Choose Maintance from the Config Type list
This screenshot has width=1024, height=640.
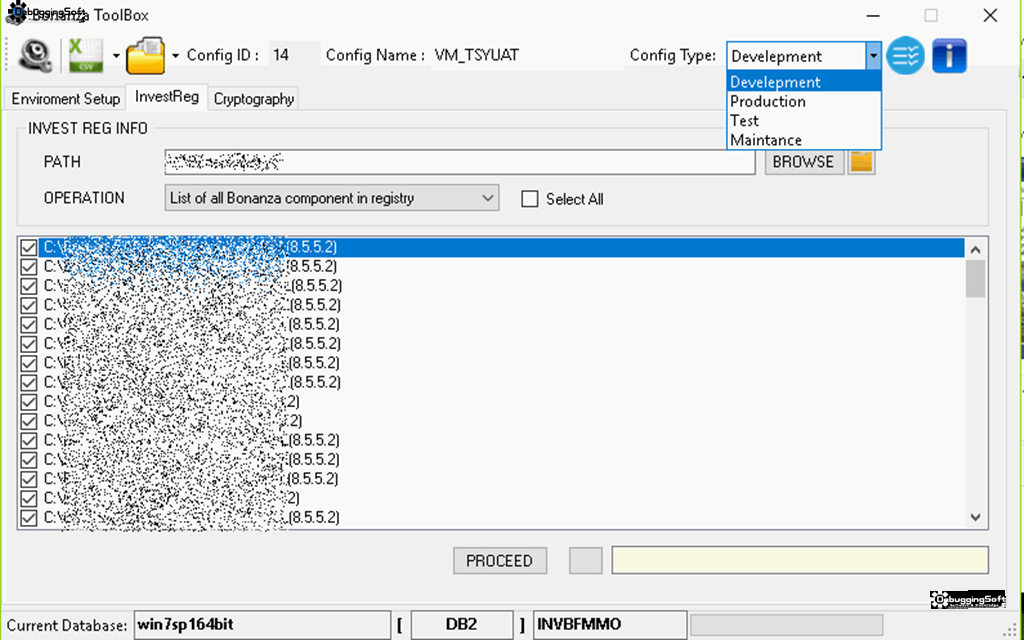click(804, 140)
